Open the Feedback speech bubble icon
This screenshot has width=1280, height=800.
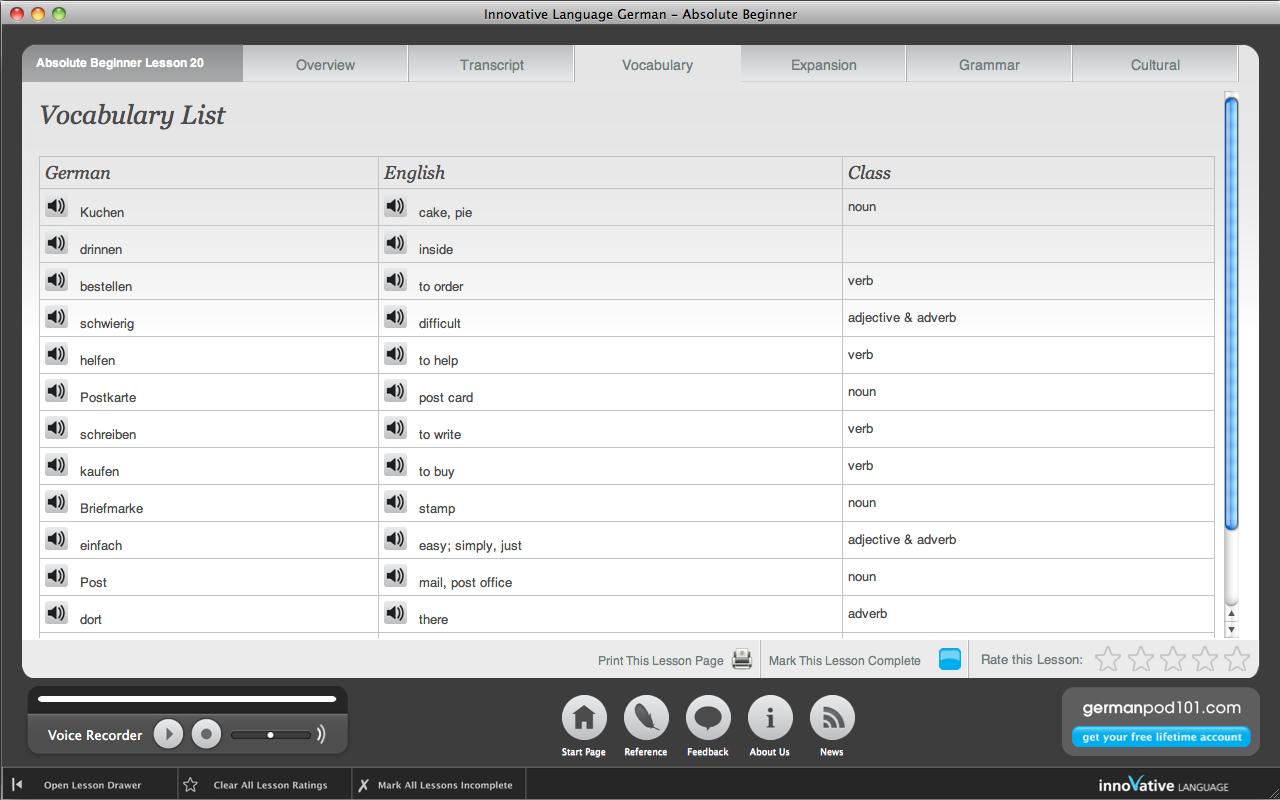click(708, 718)
